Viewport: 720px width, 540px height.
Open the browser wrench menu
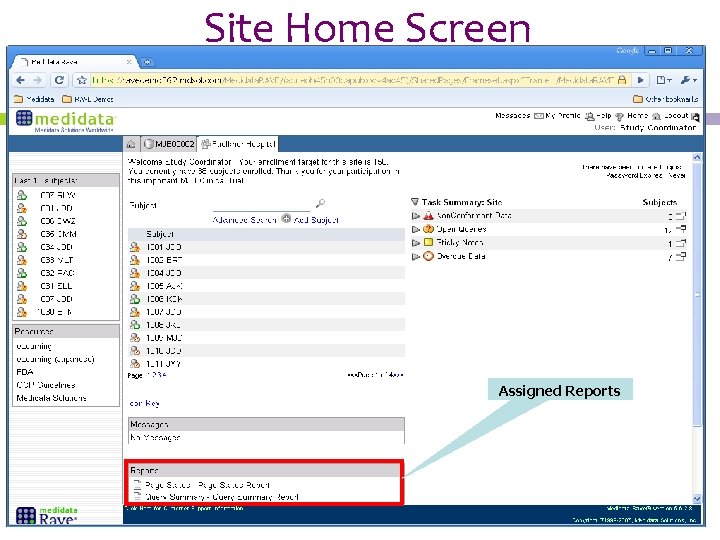tap(688, 80)
